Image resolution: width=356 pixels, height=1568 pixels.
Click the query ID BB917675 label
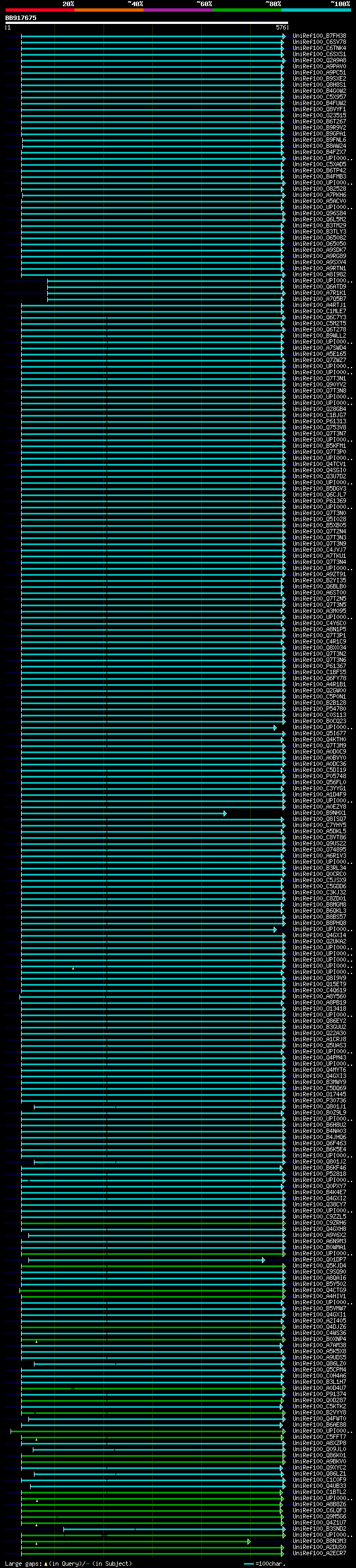(21, 18)
